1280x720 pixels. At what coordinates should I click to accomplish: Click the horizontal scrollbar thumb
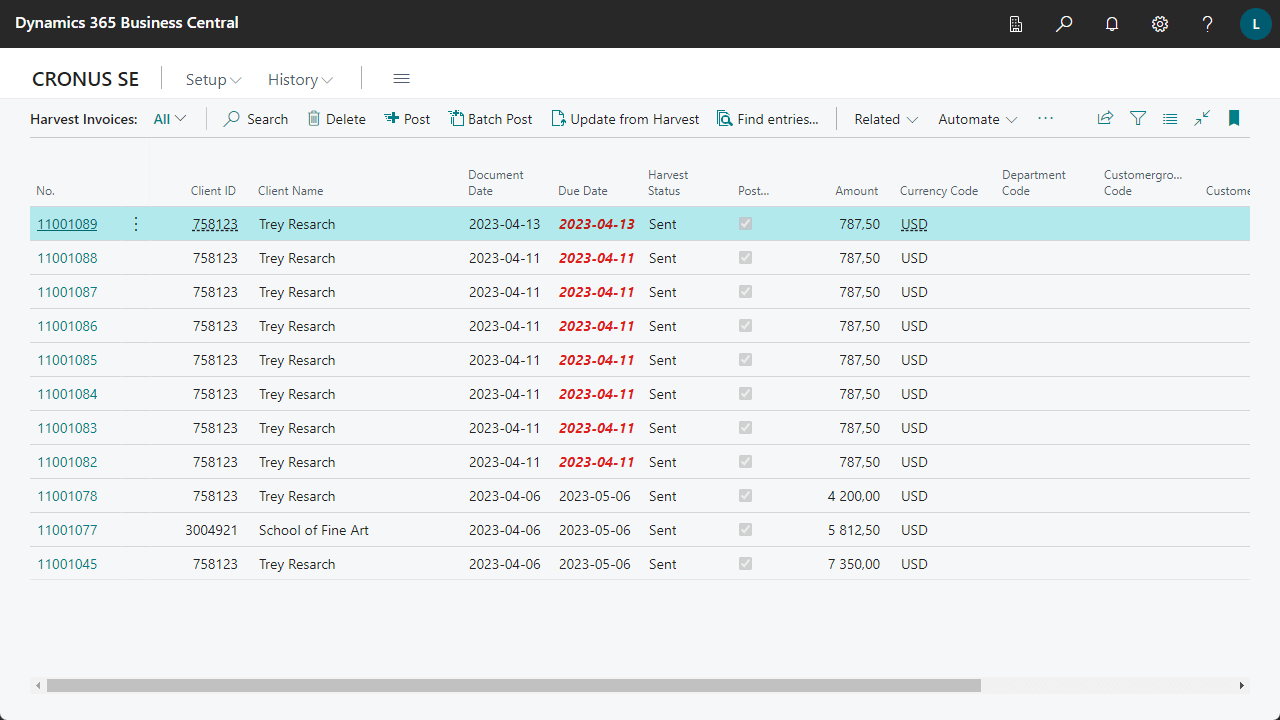point(513,686)
